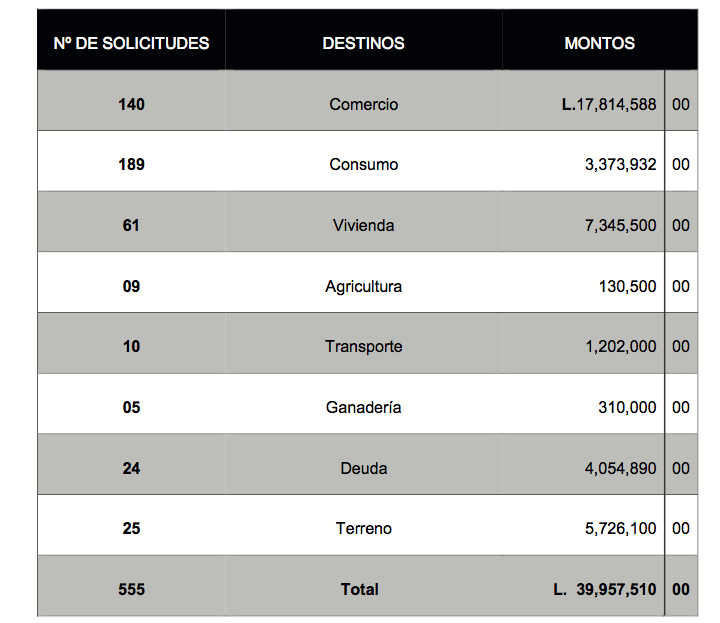Select the total amount L. 39,957,510
The height and width of the screenshot is (623, 720).
coord(605,589)
